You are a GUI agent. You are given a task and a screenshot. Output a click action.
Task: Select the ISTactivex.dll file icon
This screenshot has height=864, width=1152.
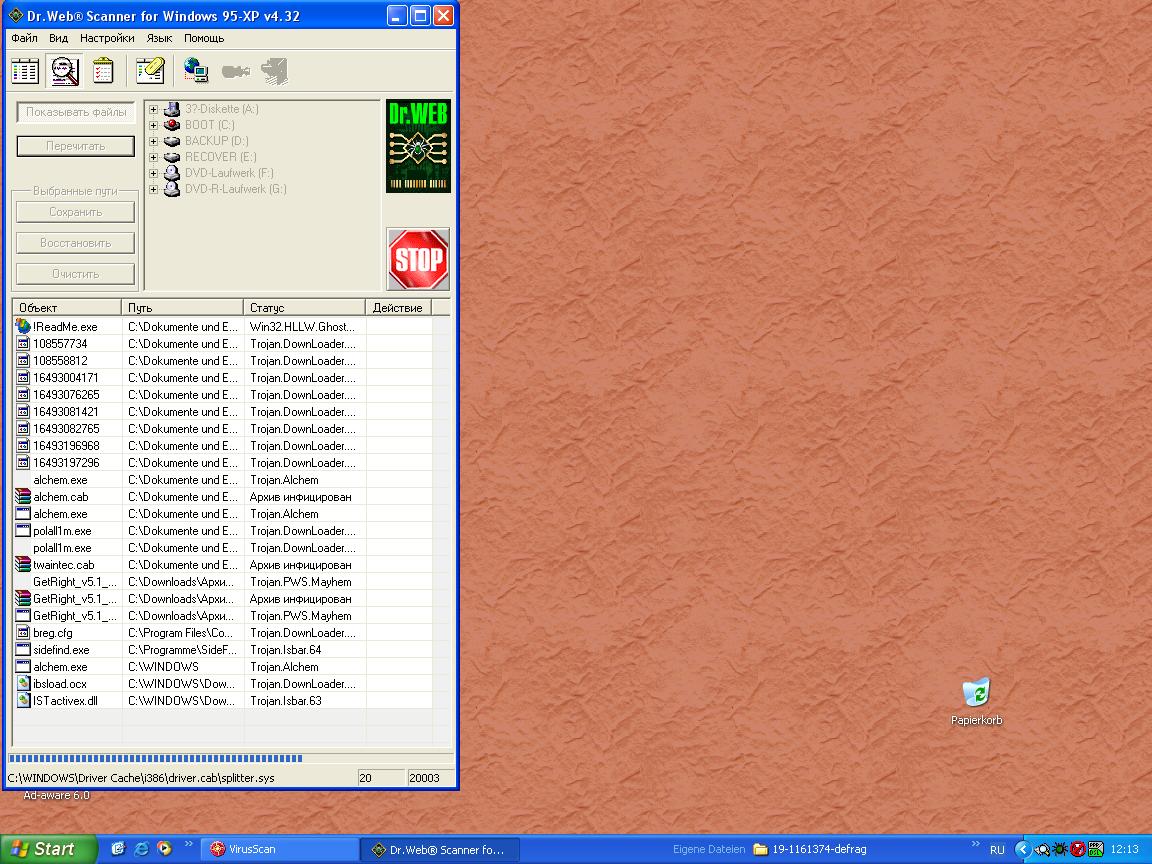(x=23, y=701)
